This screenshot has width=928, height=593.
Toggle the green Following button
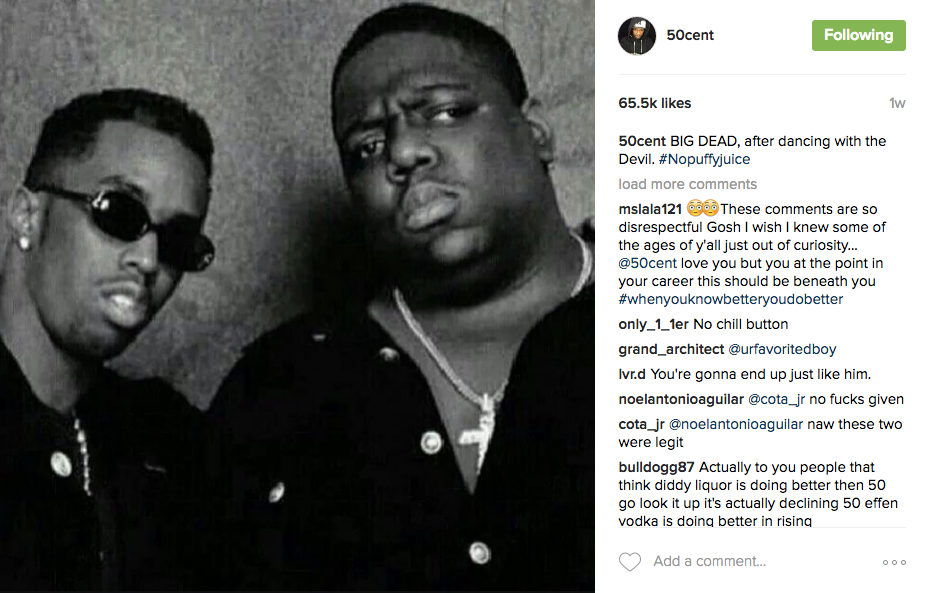pos(858,36)
